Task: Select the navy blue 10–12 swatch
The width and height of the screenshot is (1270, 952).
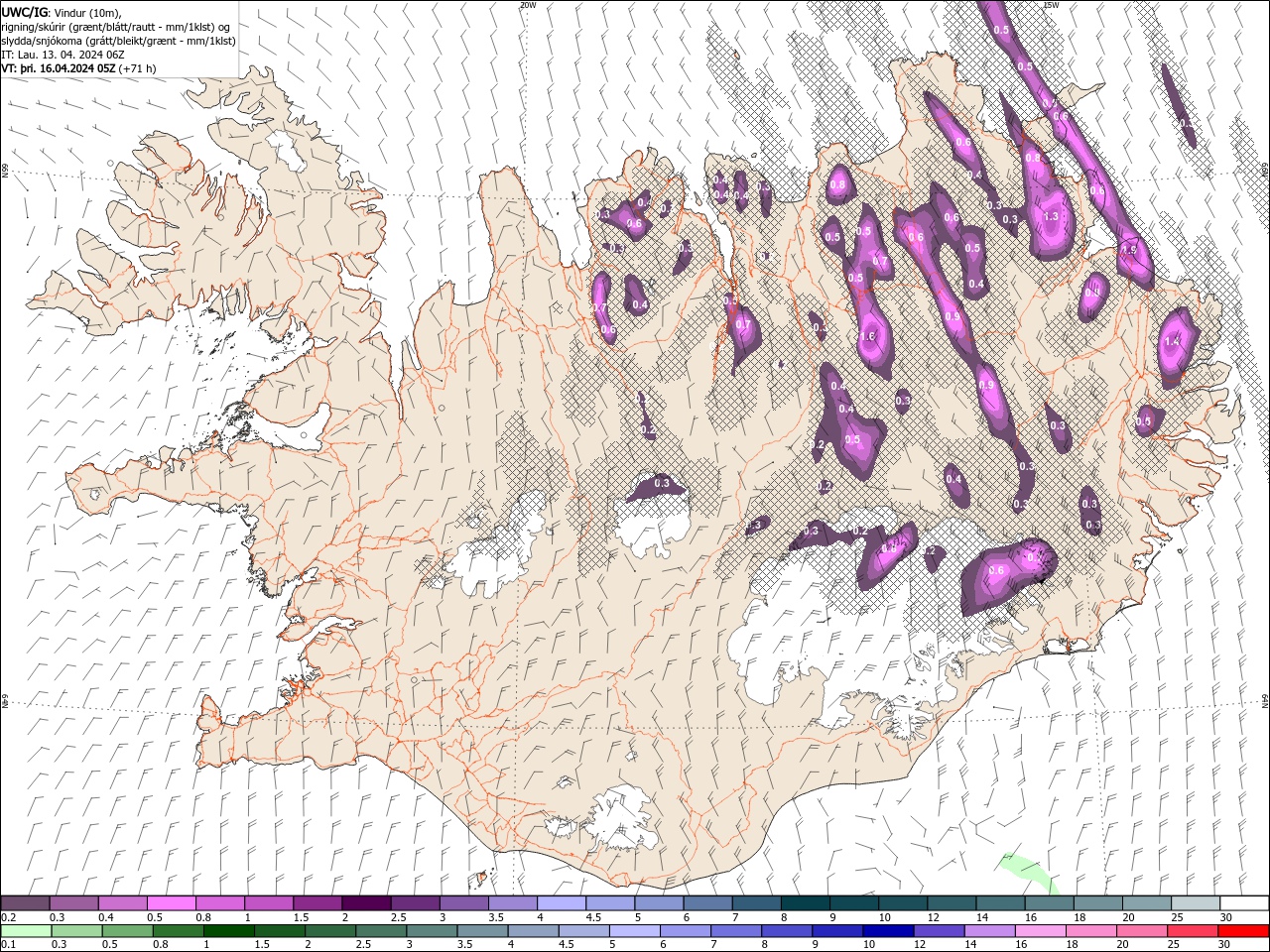Action: pyautogui.click(x=888, y=931)
